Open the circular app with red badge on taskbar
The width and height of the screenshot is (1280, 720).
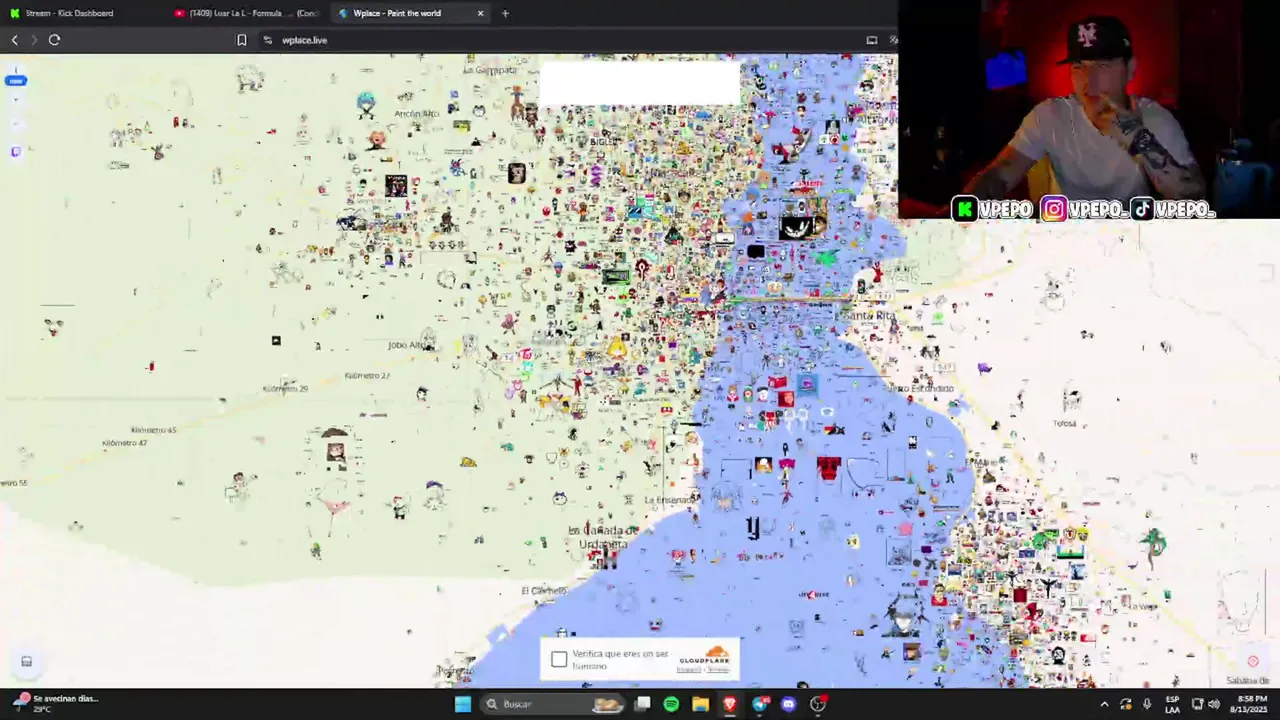[818, 704]
